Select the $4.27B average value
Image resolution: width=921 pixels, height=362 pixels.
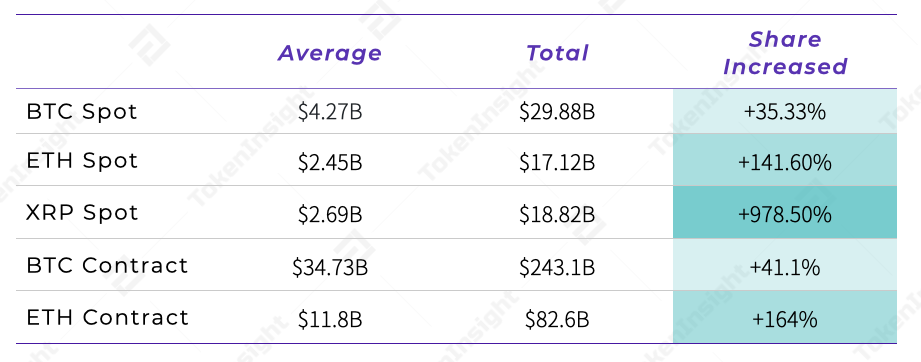tap(330, 112)
